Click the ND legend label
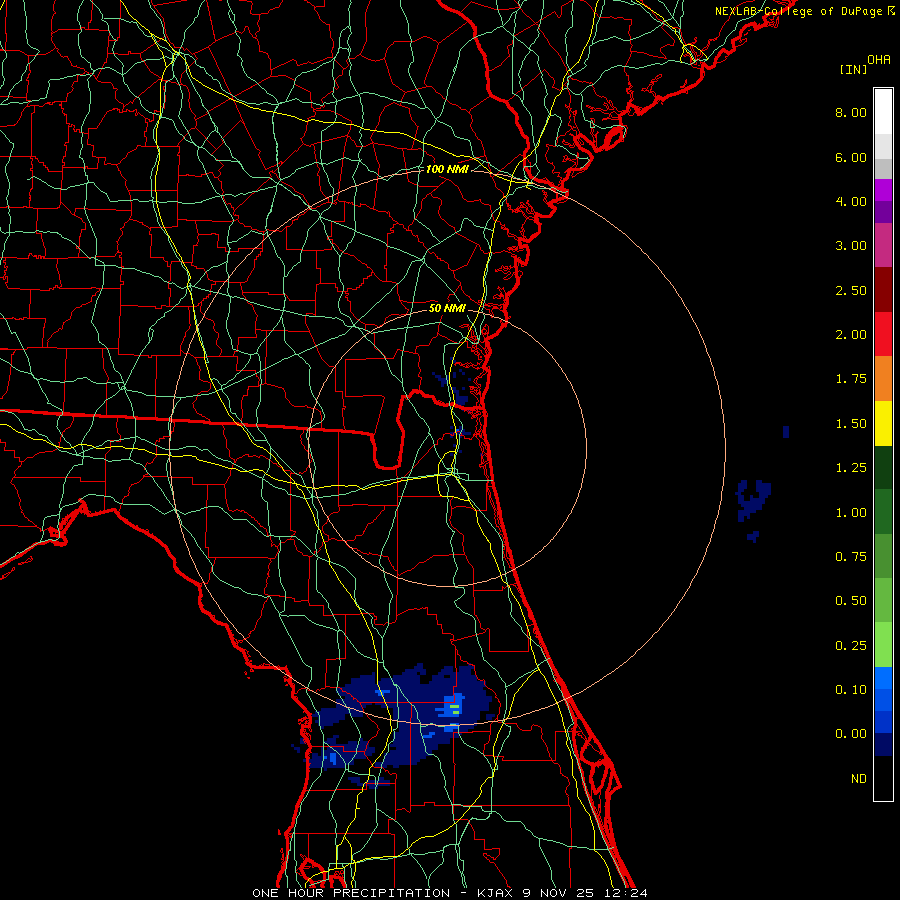 (859, 779)
